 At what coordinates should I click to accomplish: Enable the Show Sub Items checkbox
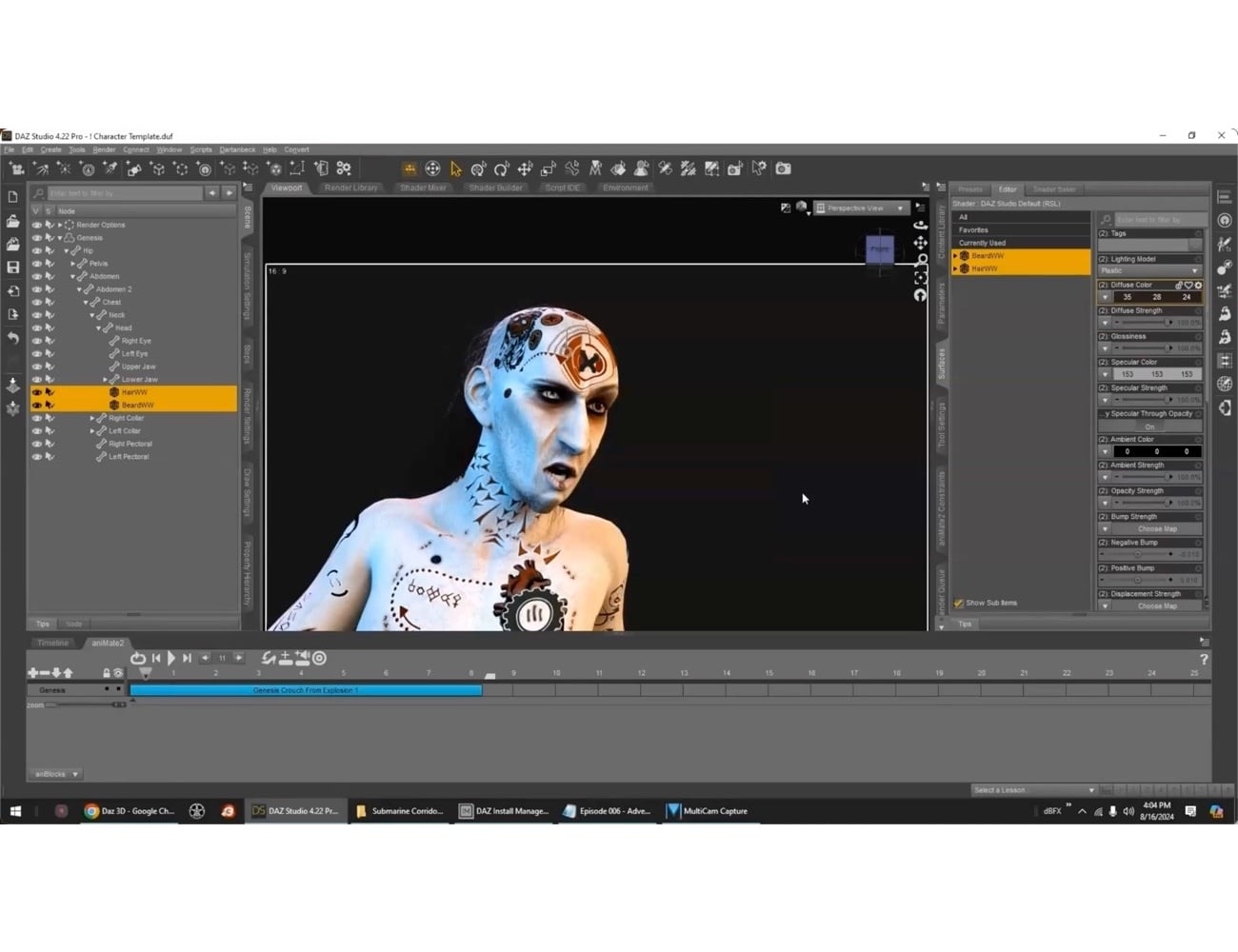pyautogui.click(x=959, y=603)
